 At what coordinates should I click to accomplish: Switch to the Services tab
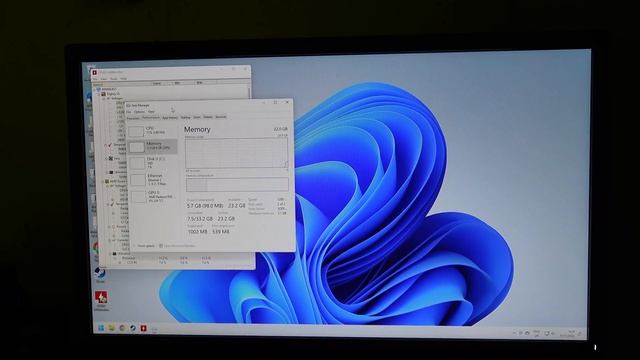click(221, 117)
